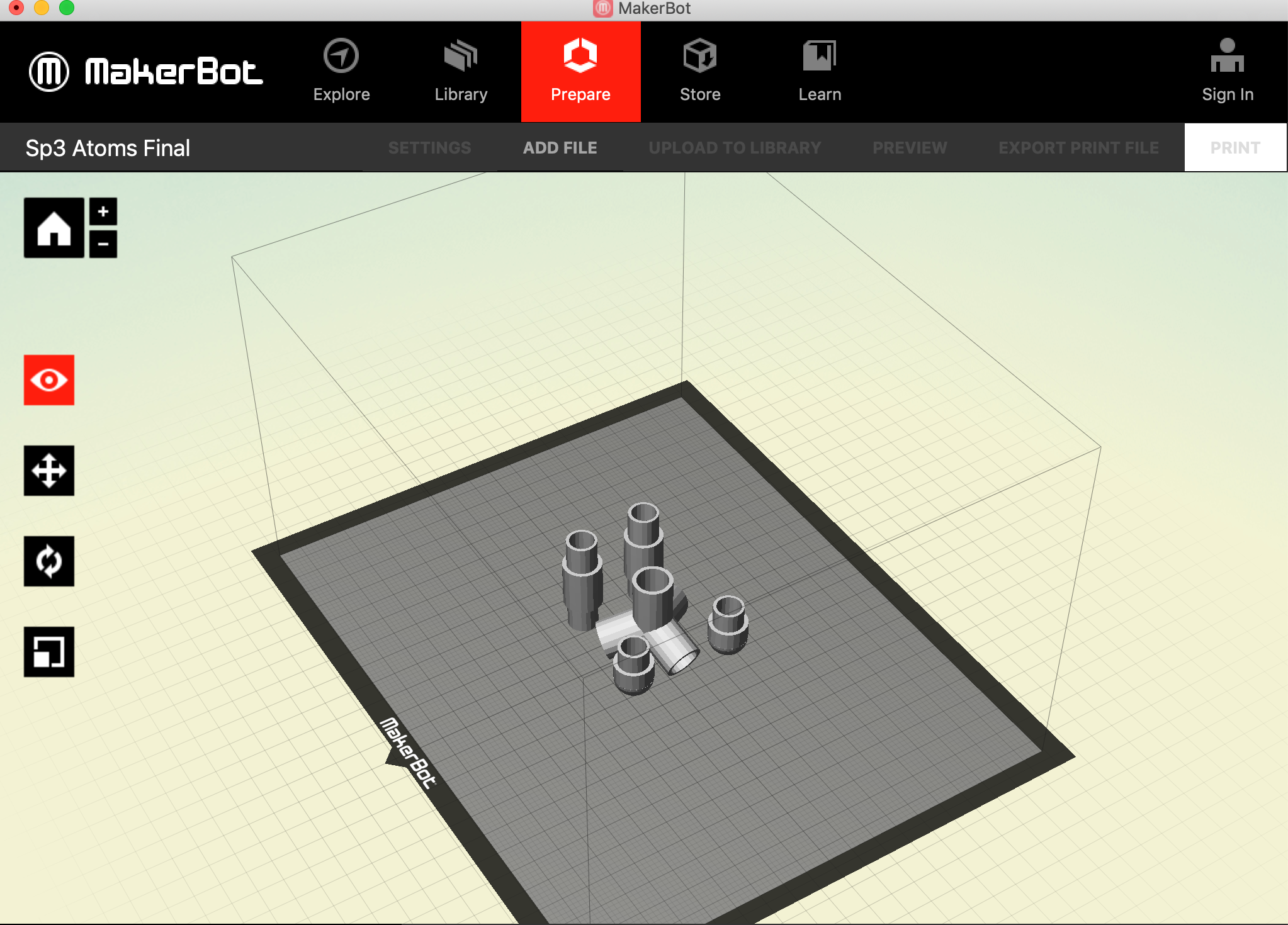
Task: Click UPLOAD TO LIBRARY
Action: [735, 148]
